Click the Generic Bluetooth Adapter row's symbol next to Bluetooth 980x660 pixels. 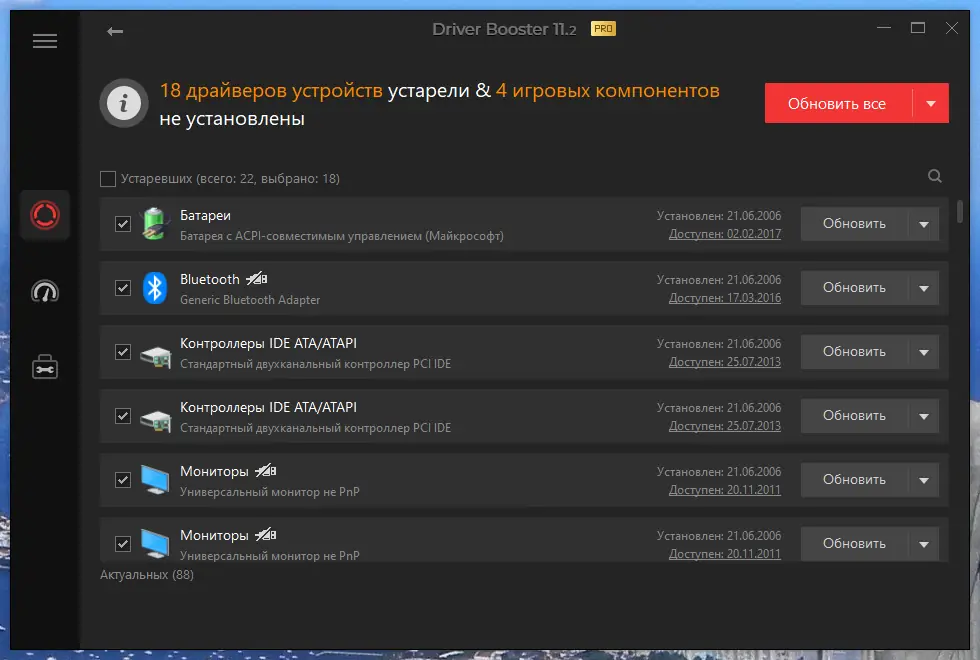pos(256,279)
